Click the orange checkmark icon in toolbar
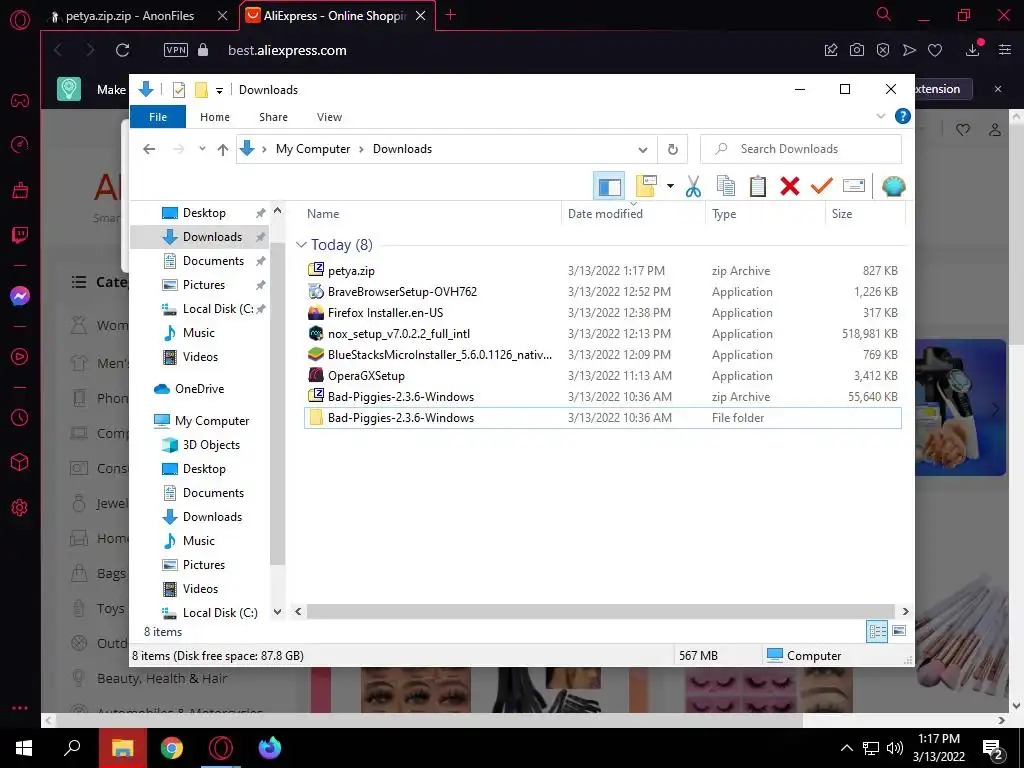 (x=822, y=187)
